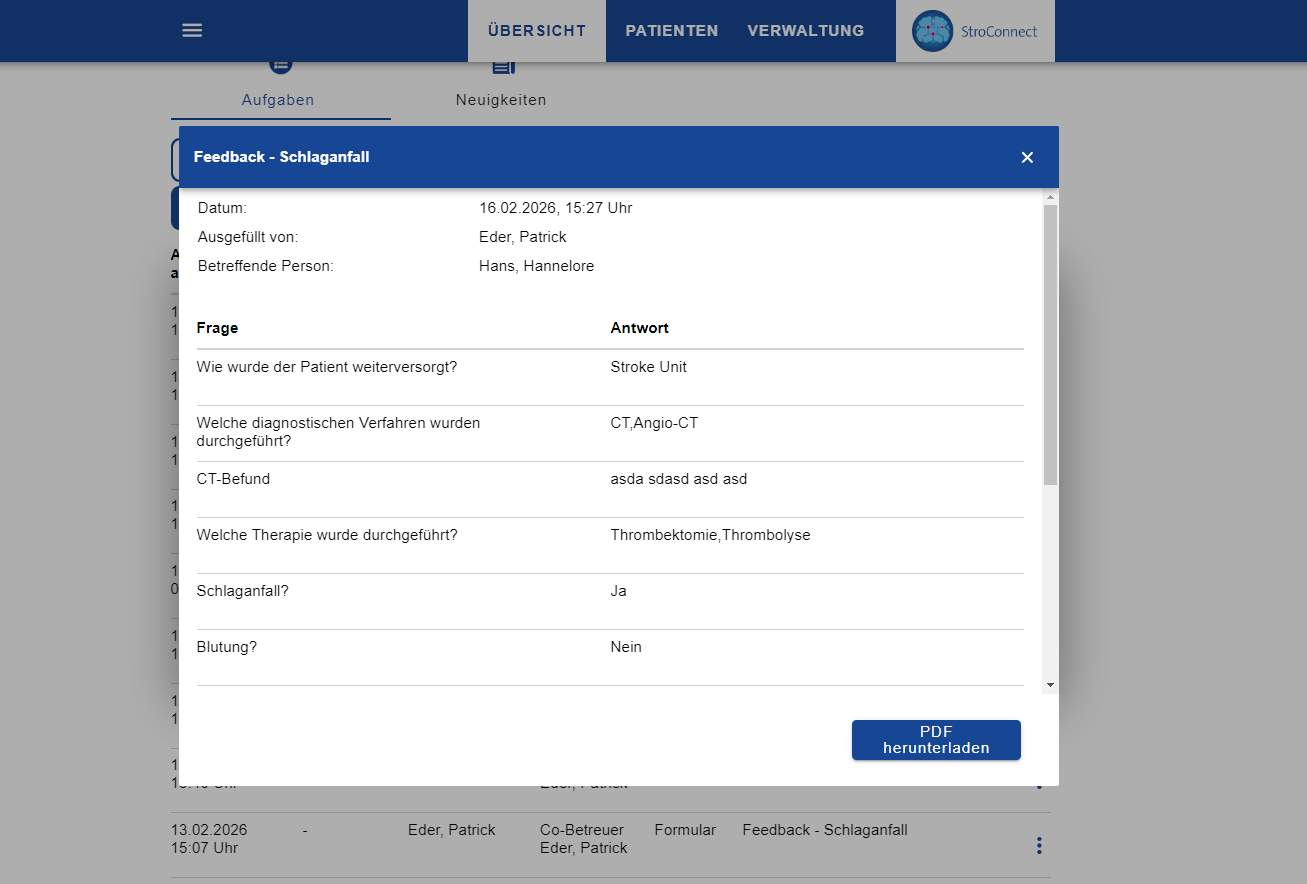
Task: Click Feedback - Schlaganfall in background table row
Action: (825, 830)
